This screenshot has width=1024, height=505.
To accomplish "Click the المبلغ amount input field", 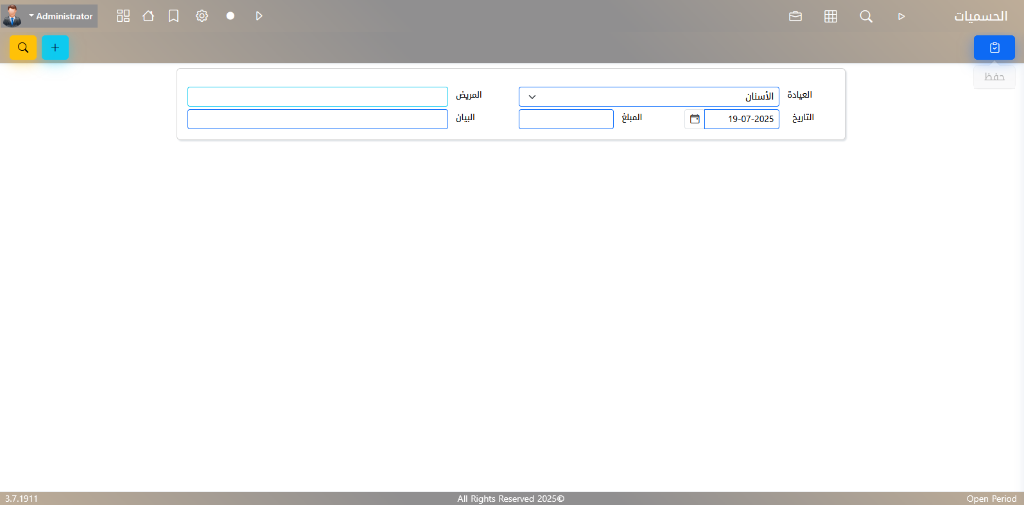I will [565, 119].
